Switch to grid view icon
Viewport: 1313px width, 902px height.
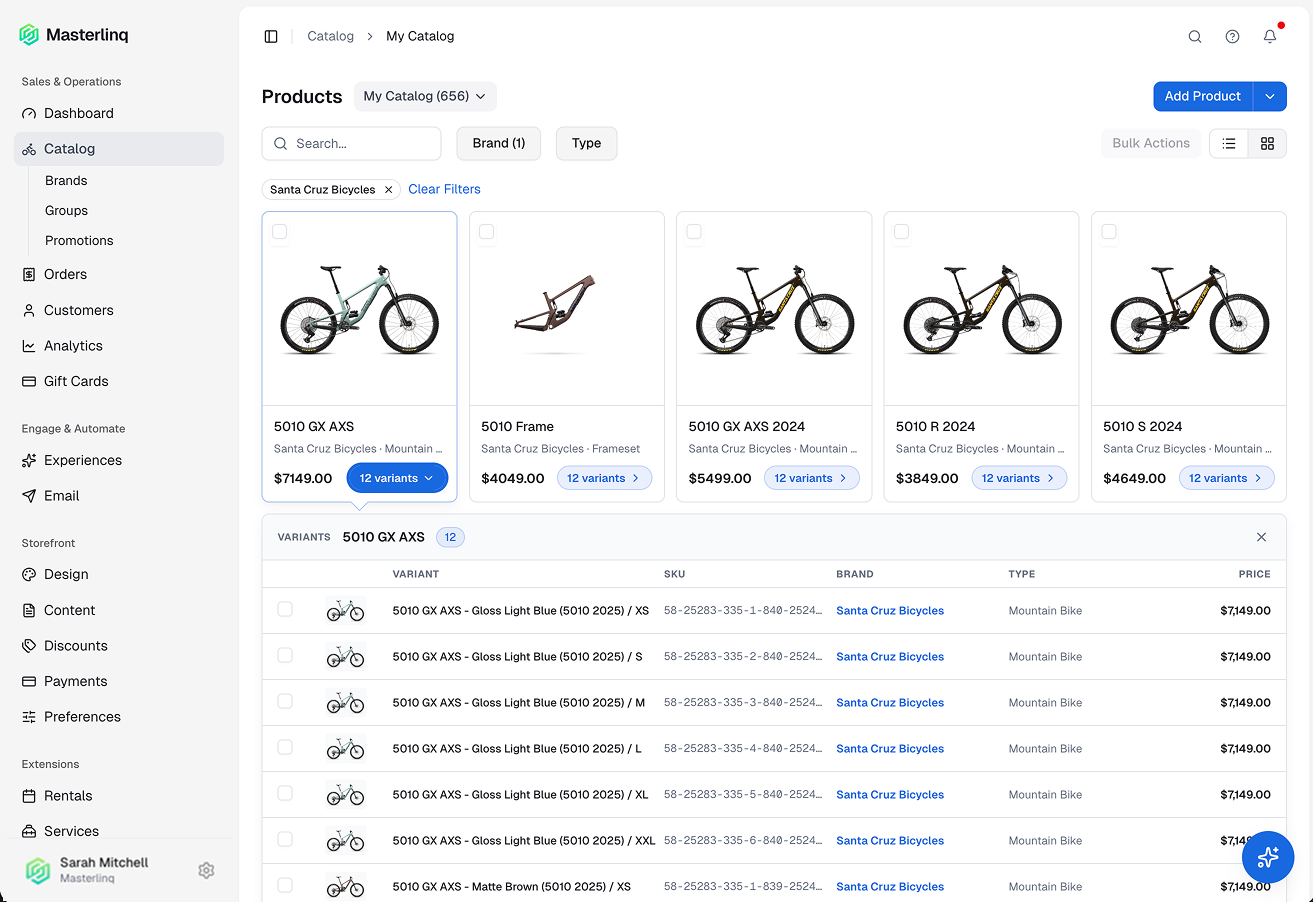click(1267, 143)
